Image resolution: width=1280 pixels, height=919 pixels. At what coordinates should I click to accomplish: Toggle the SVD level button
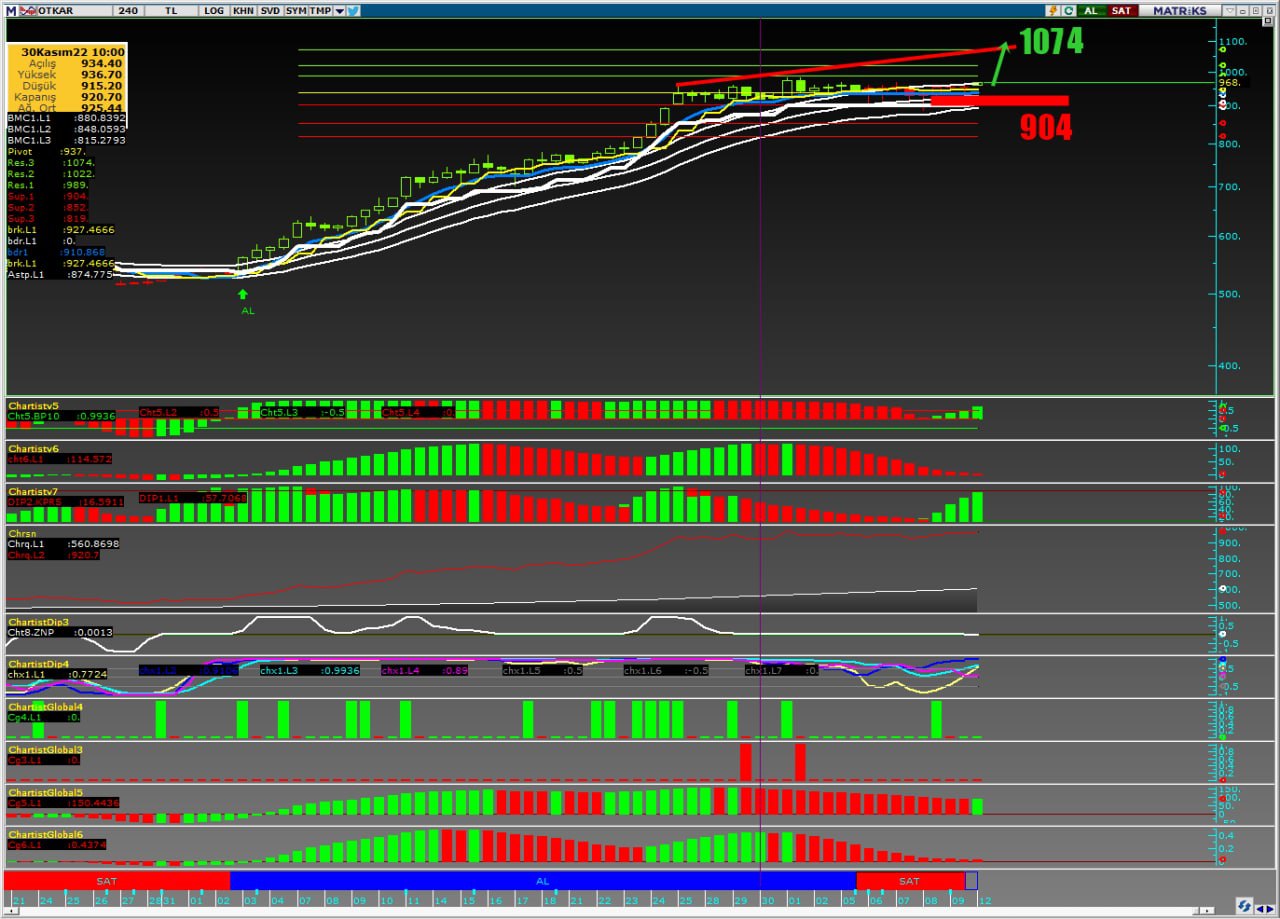(x=270, y=10)
